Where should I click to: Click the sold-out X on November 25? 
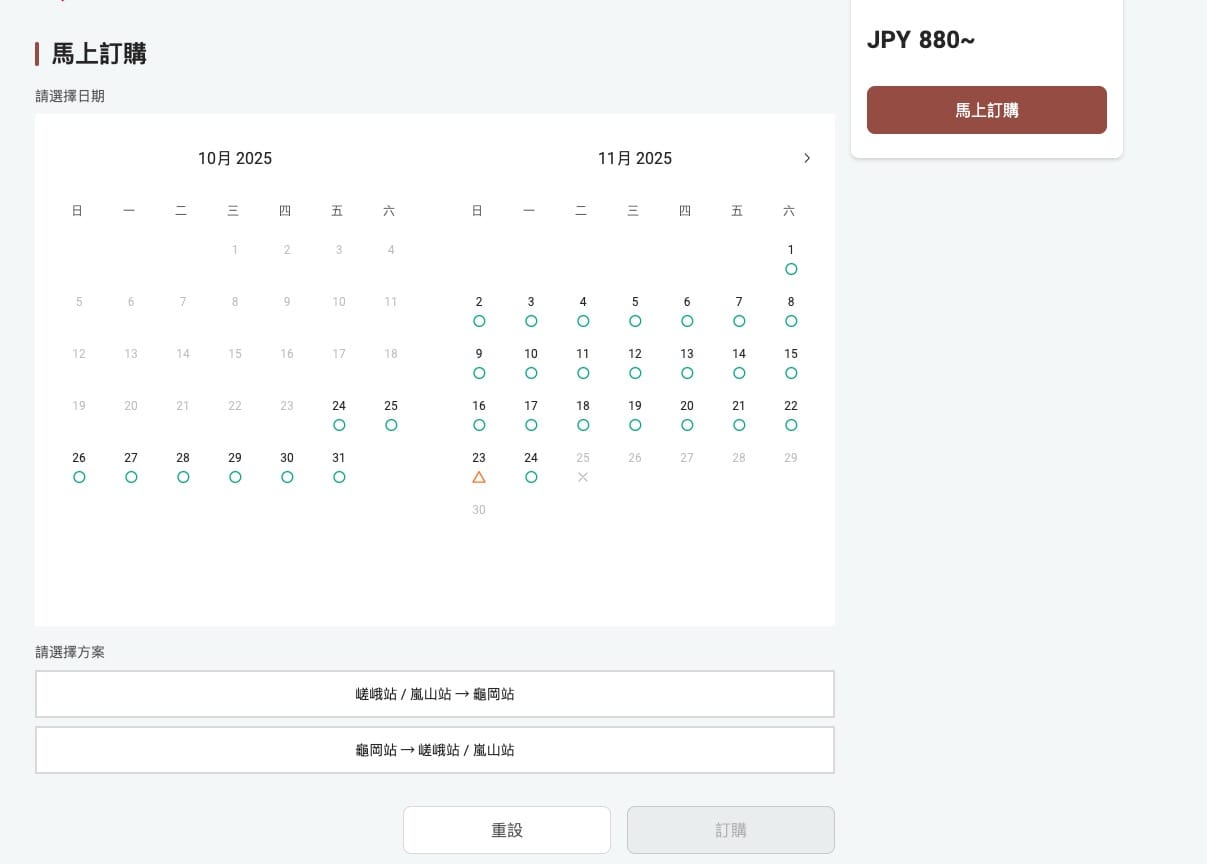(583, 477)
